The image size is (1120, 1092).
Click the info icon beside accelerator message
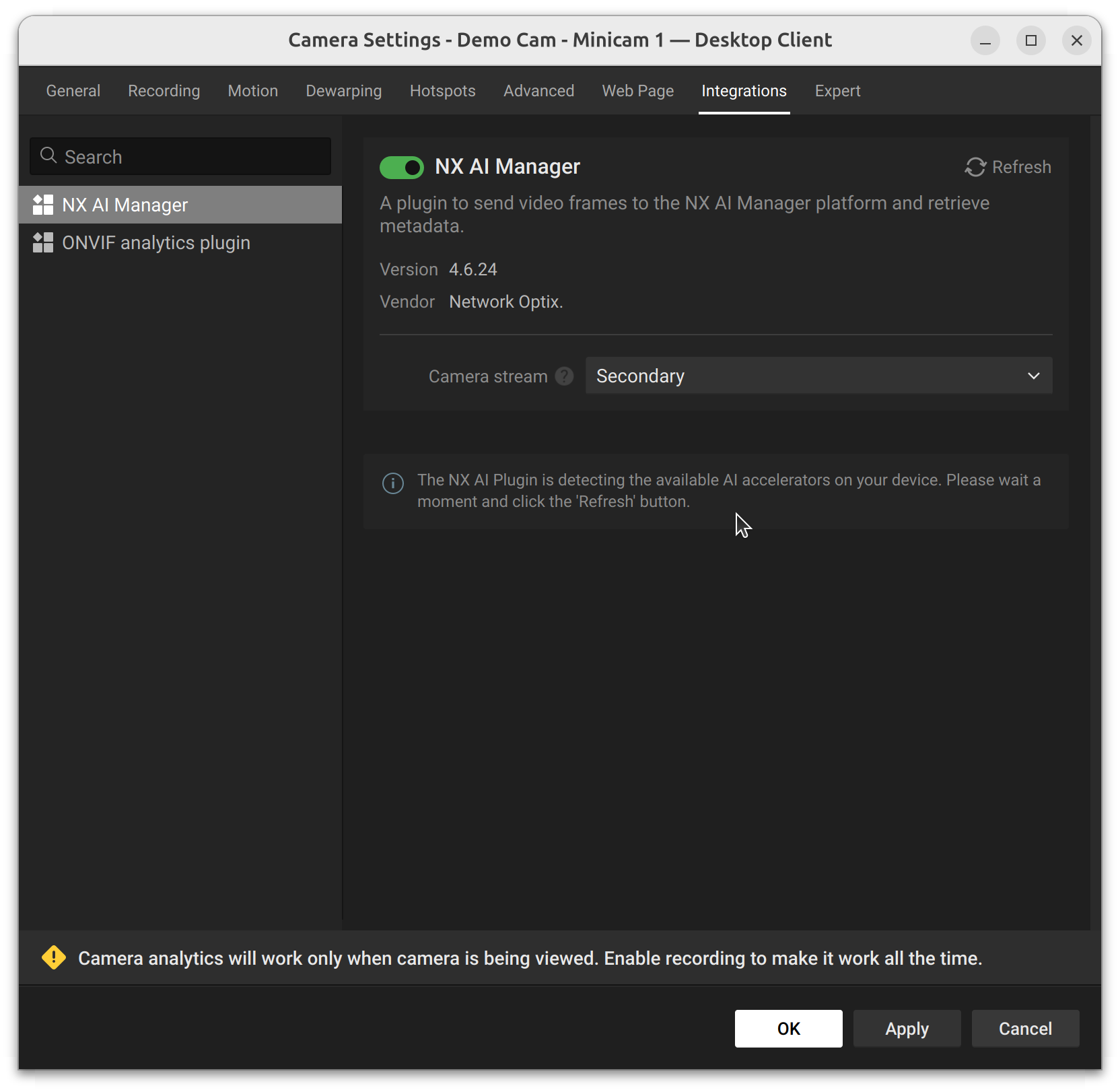393,483
